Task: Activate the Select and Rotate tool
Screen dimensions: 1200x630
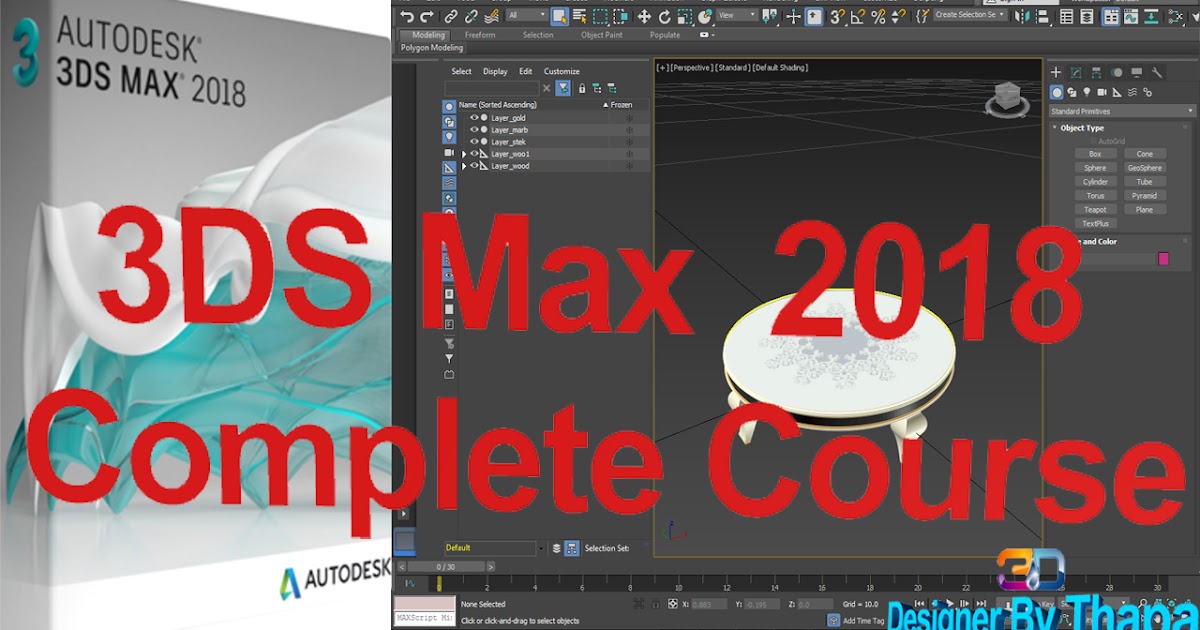Action: [x=664, y=16]
